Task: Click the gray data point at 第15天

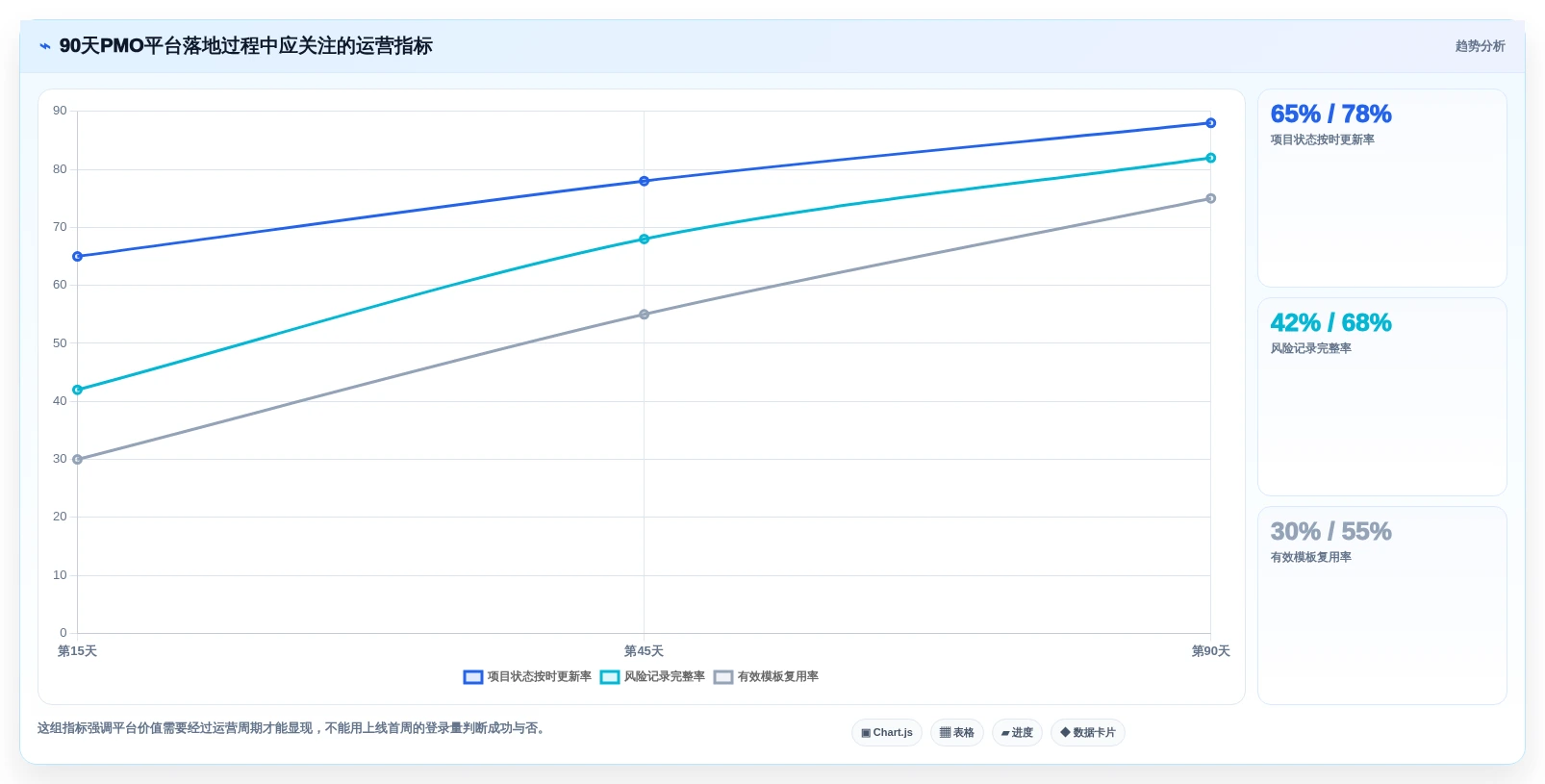Action: [78, 460]
